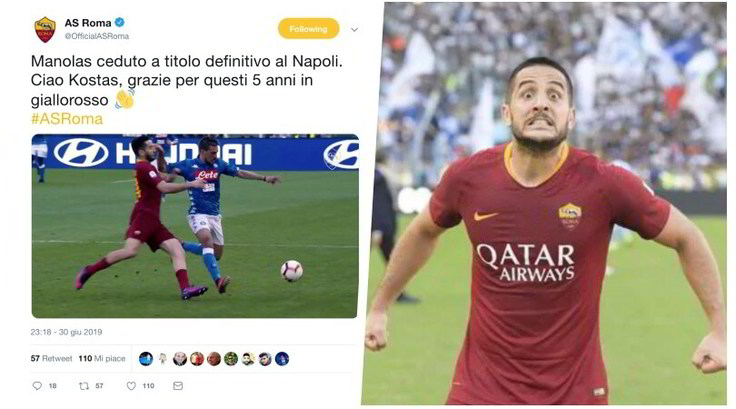Click the envelope direct message icon
This screenshot has width=736, height=409.
pyautogui.click(x=178, y=386)
